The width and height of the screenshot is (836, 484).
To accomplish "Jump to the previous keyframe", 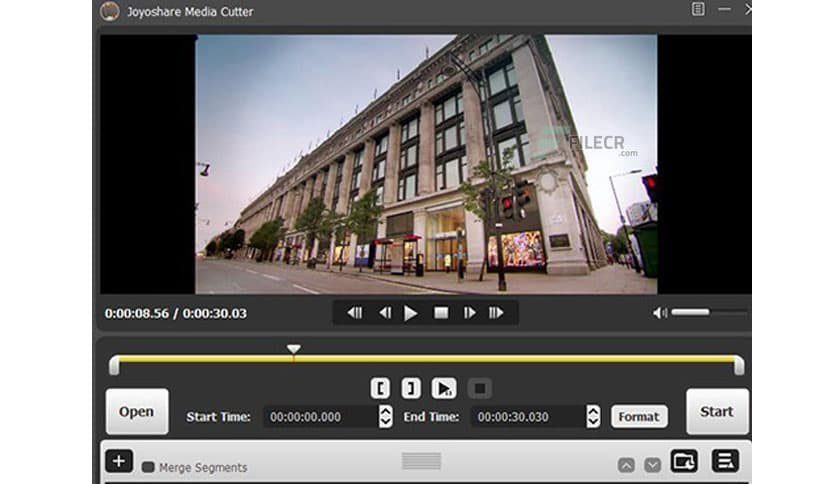I will (x=355, y=313).
